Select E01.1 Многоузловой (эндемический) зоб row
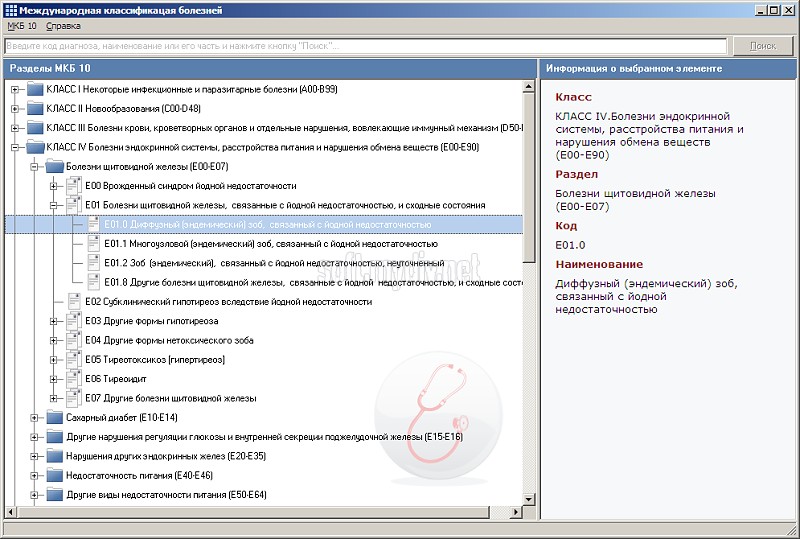 coord(271,244)
